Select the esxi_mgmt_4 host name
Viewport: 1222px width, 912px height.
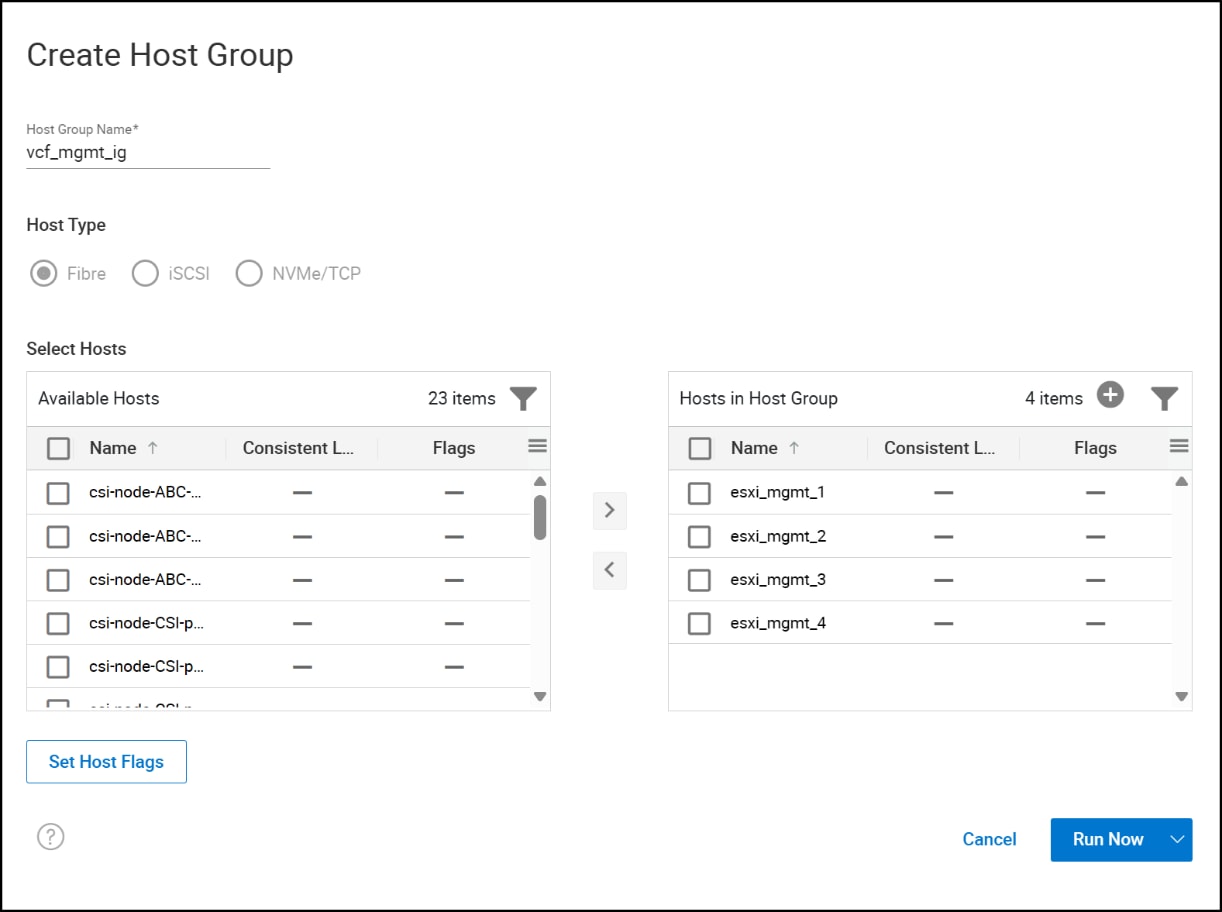(778, 623)
